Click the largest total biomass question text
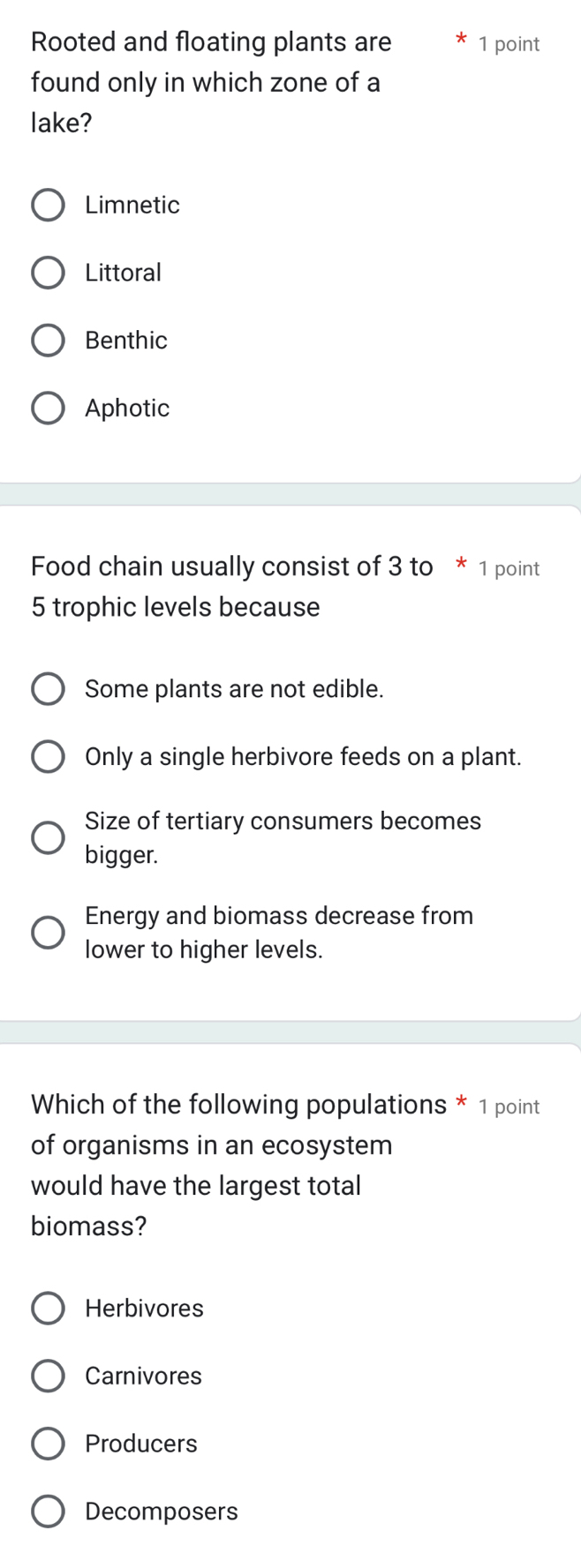 point(238,1165)
